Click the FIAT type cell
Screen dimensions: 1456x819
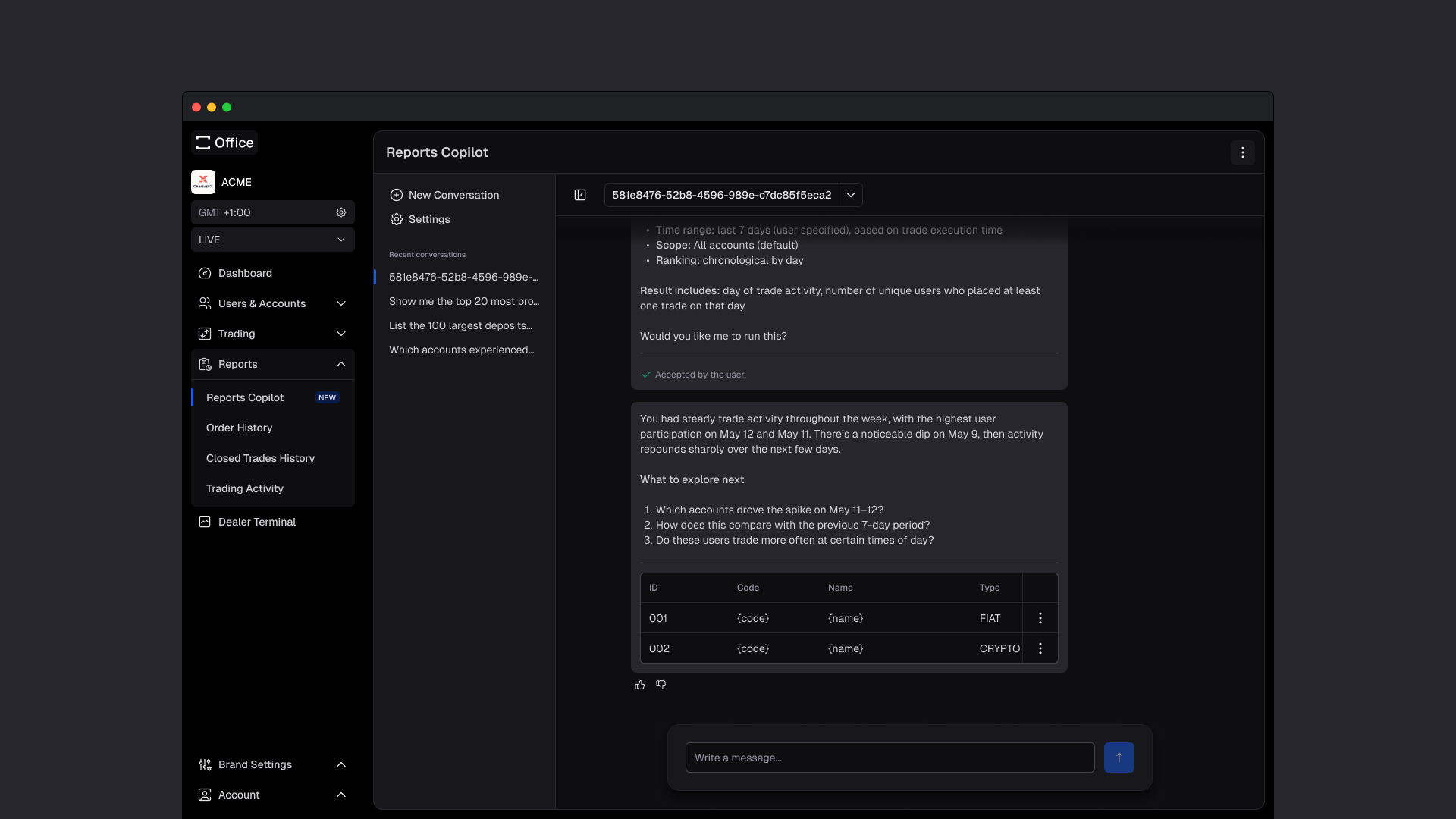tap(990, 618)
